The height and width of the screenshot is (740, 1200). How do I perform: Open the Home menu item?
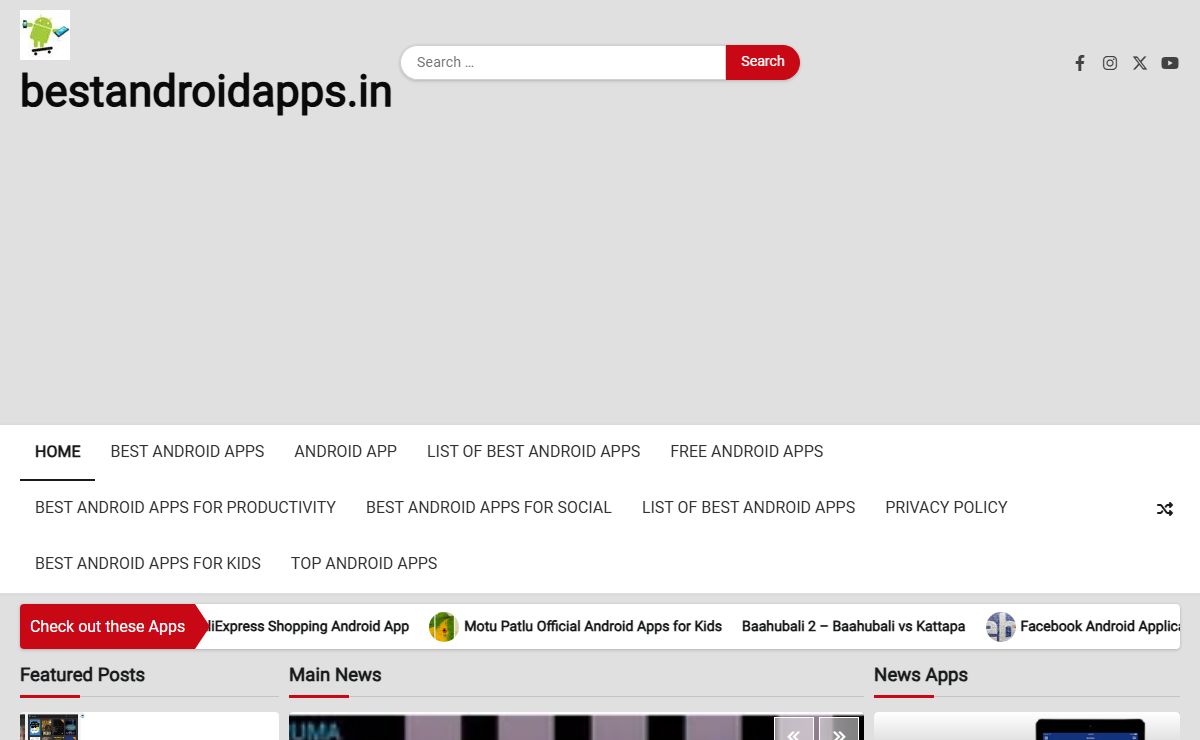[x=58, y=452]
